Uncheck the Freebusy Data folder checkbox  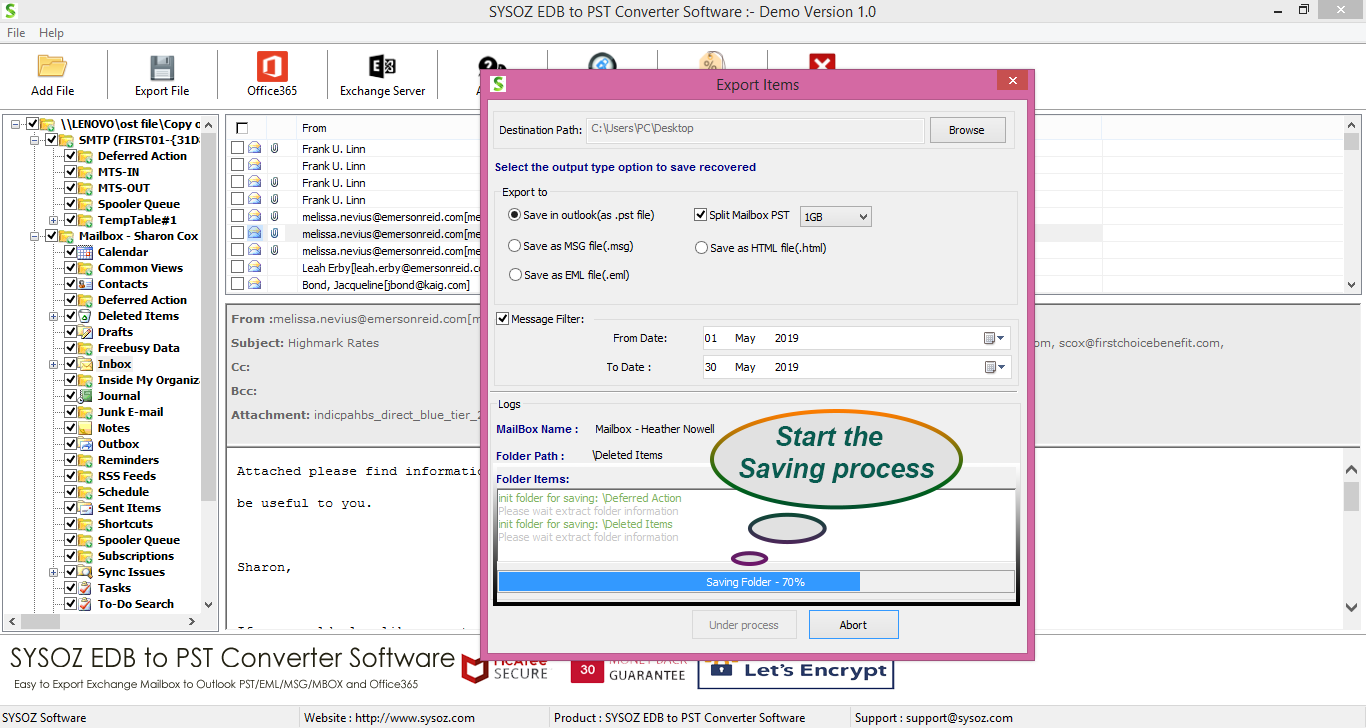(x=71, y=348)
